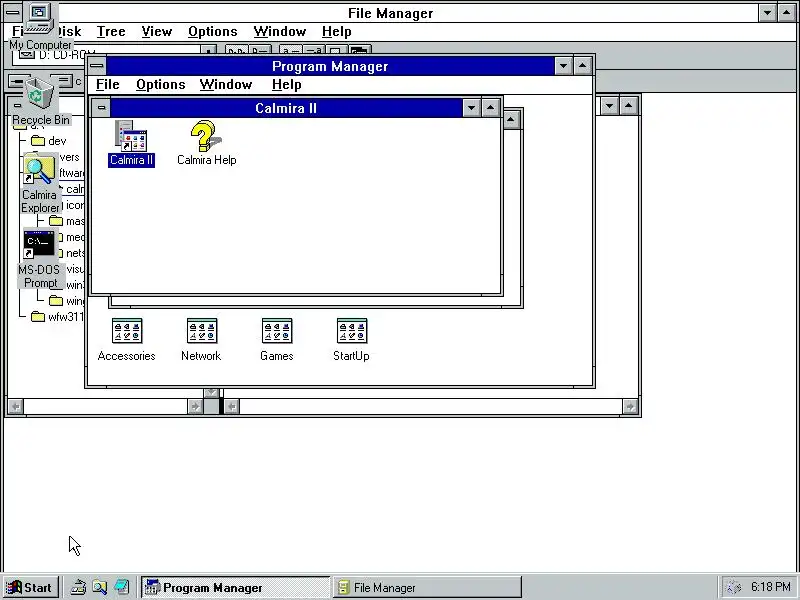800x600 pixels.
Task: Click the magnifier quick launch icon in taskbar
Action: click(100, 587)
